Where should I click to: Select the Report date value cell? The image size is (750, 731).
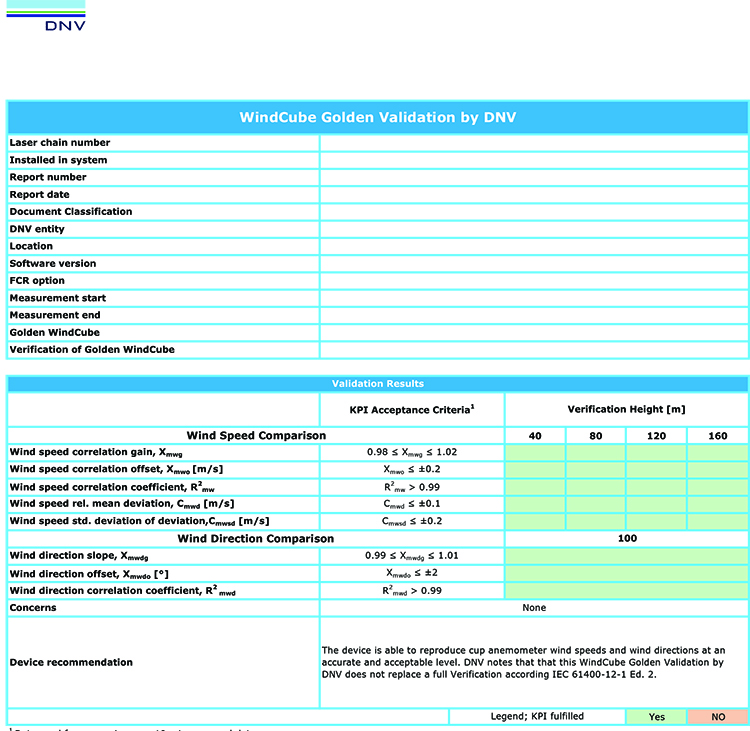(x=533, y=195)
